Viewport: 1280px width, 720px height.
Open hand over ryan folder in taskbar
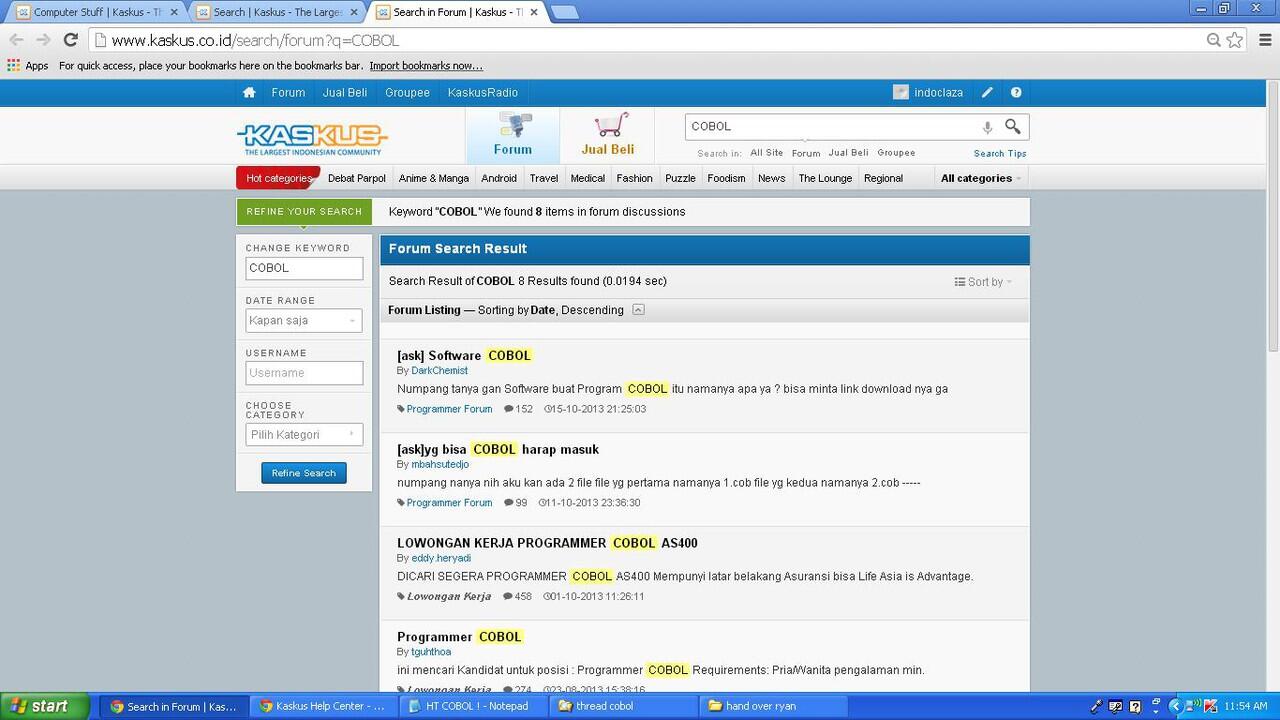point(774,706)
